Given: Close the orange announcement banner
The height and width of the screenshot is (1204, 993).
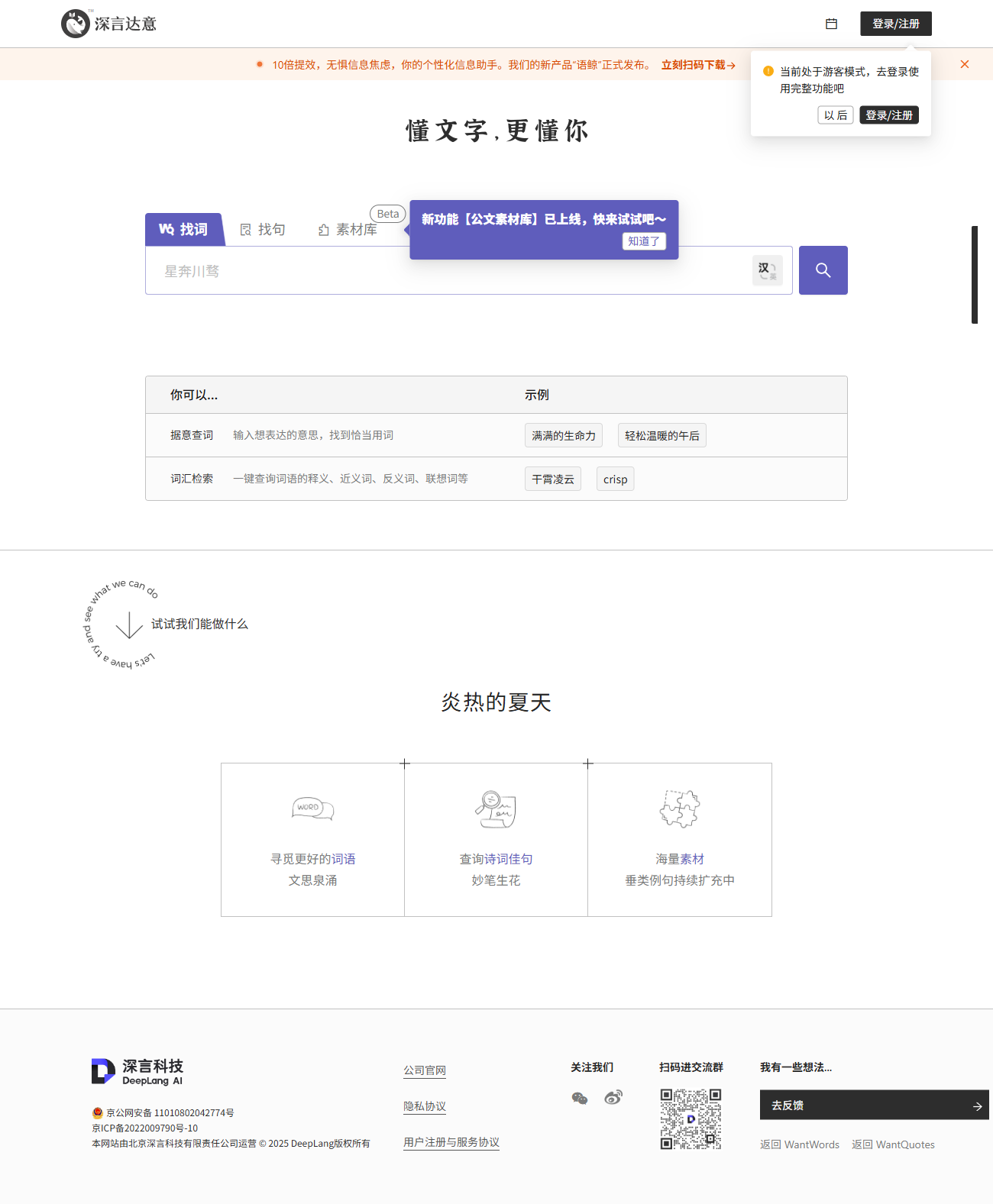Looking at the screenshot, I should click(964, 64).
